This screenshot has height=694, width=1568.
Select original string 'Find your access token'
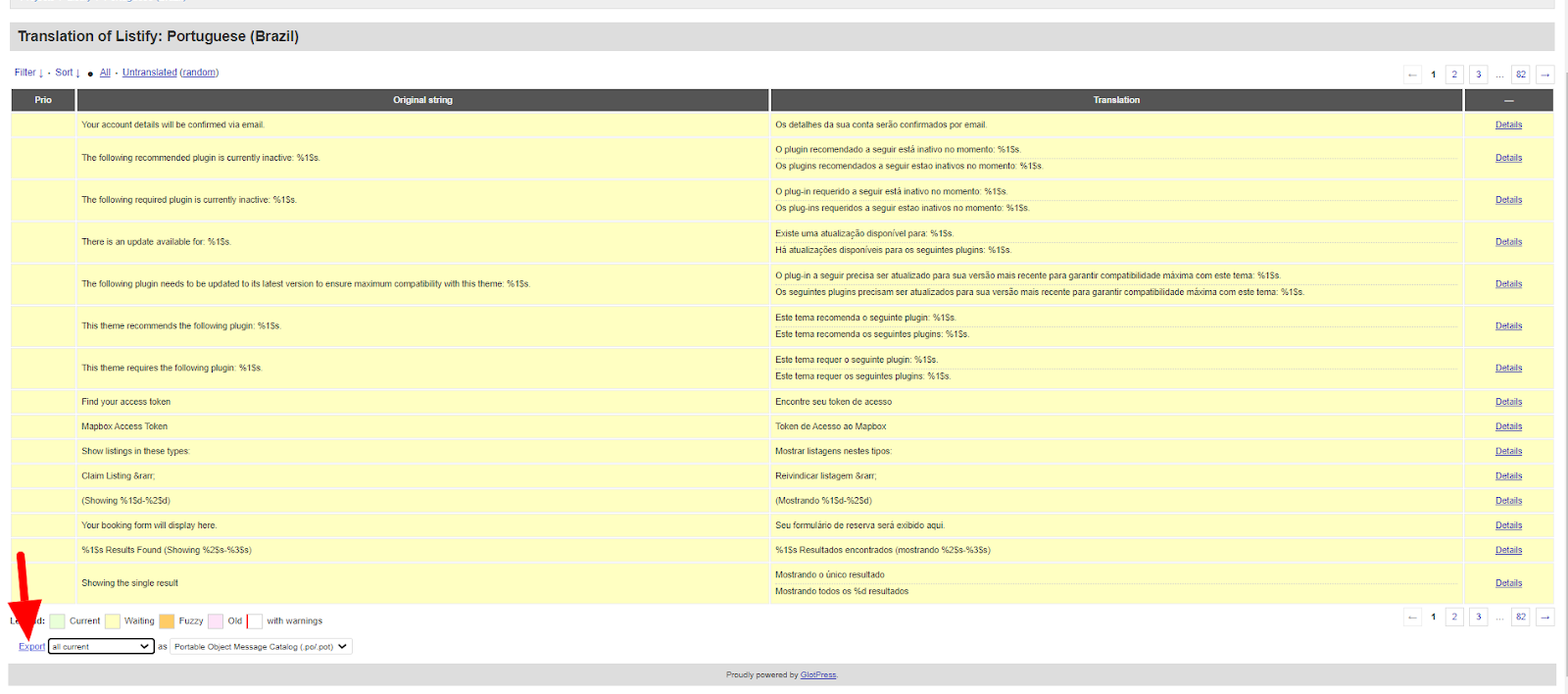(x=125, y=402)
